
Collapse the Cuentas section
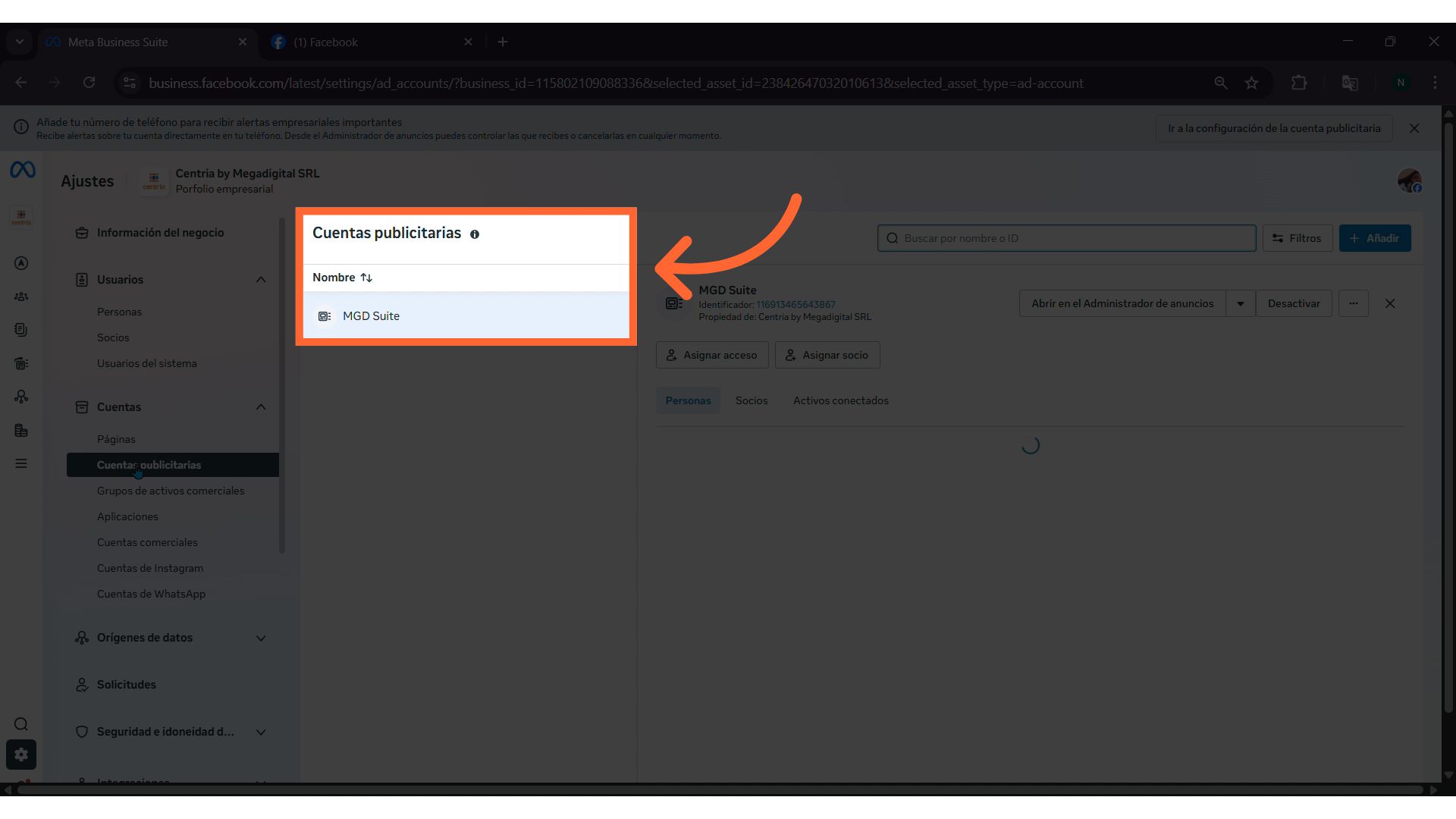click(261, 407)
